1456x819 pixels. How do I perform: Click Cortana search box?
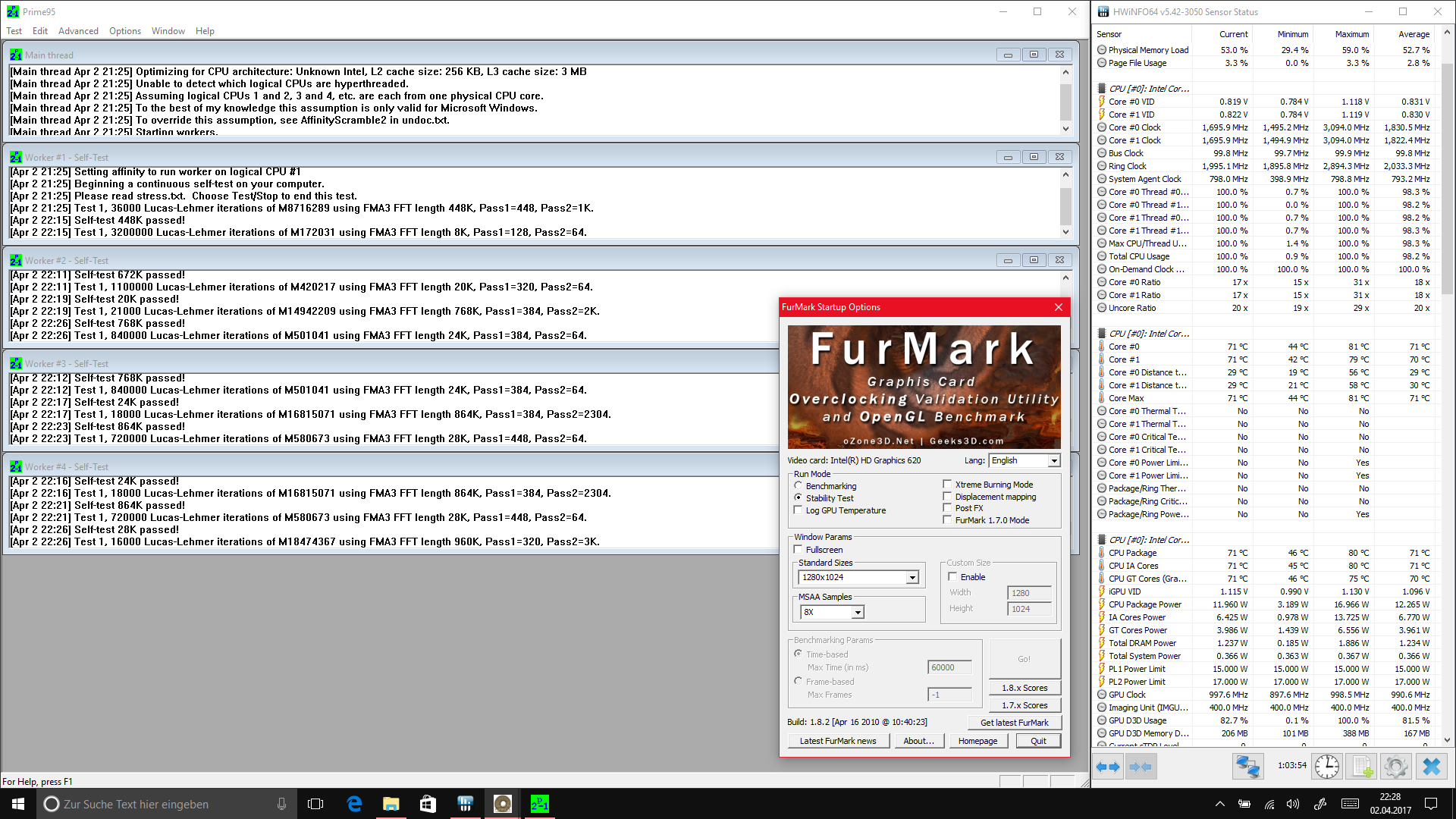[x=166, y=804]
